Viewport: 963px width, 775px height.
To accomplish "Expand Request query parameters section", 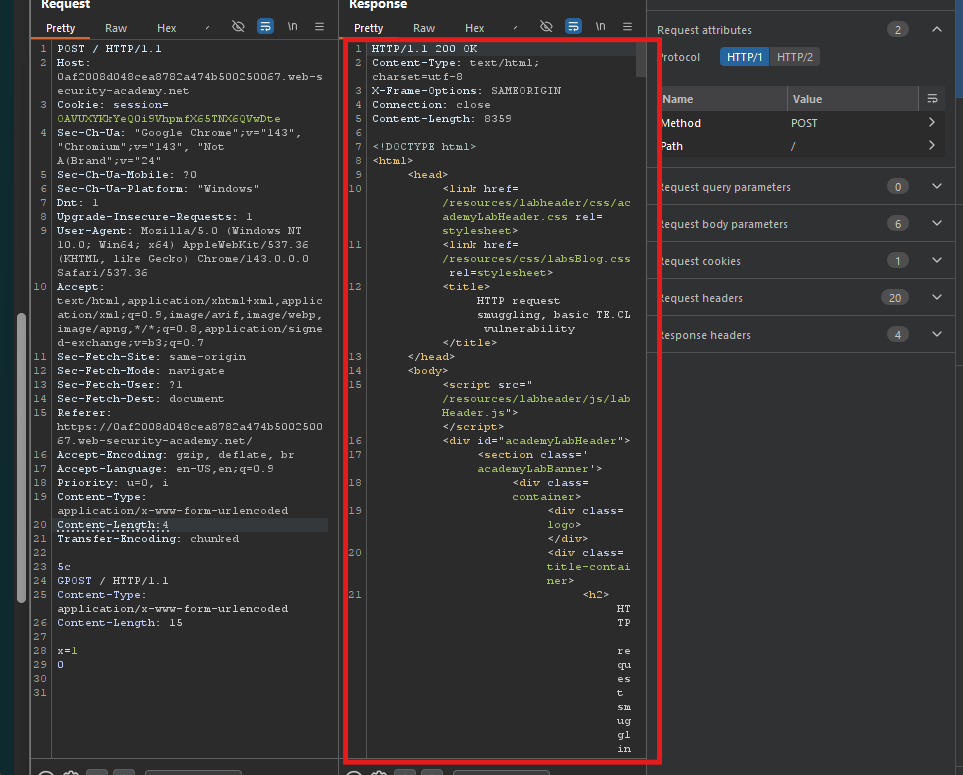I will coord(937,187).
